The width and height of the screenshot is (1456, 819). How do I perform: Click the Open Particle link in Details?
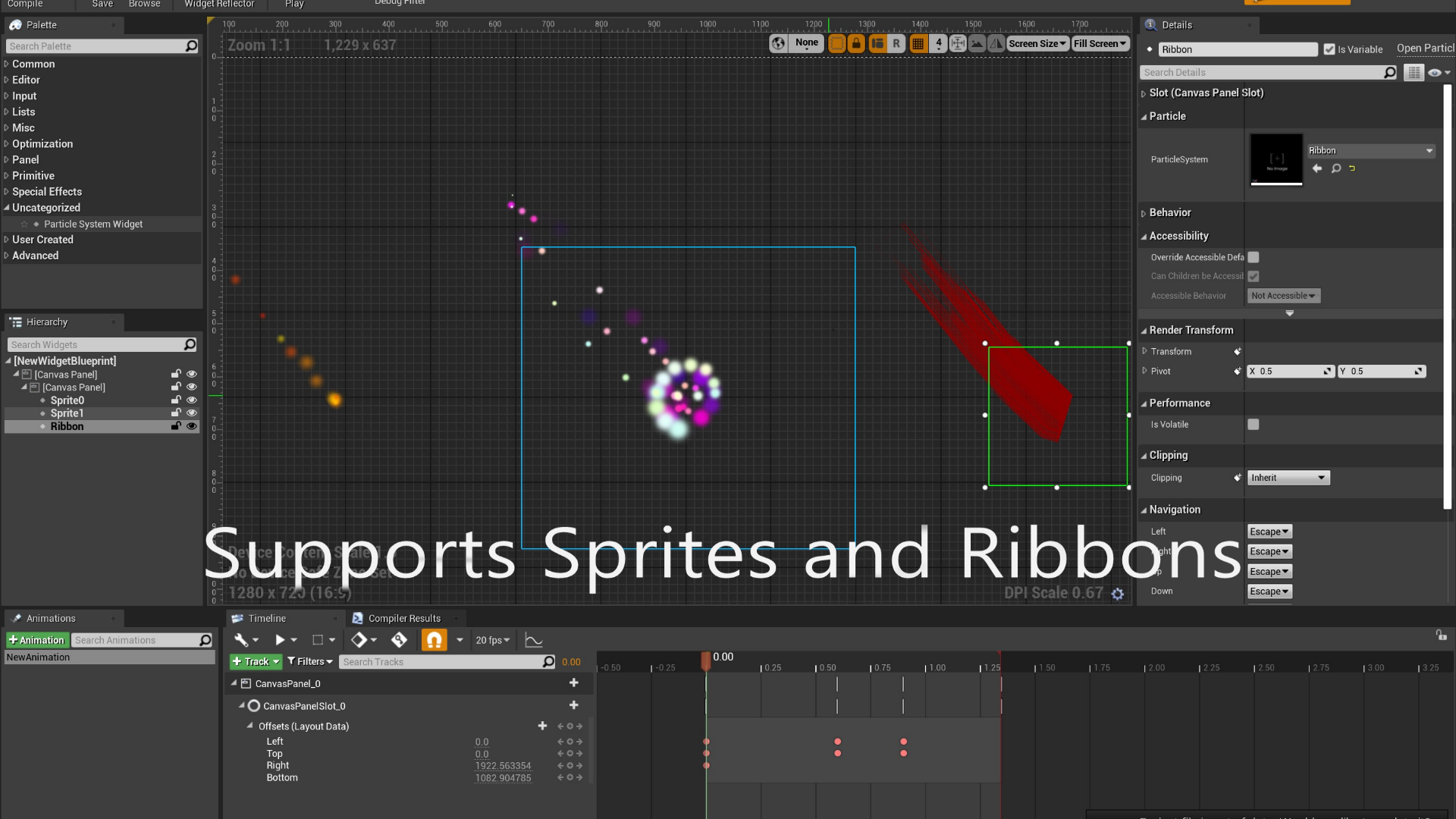(1425, 48)
